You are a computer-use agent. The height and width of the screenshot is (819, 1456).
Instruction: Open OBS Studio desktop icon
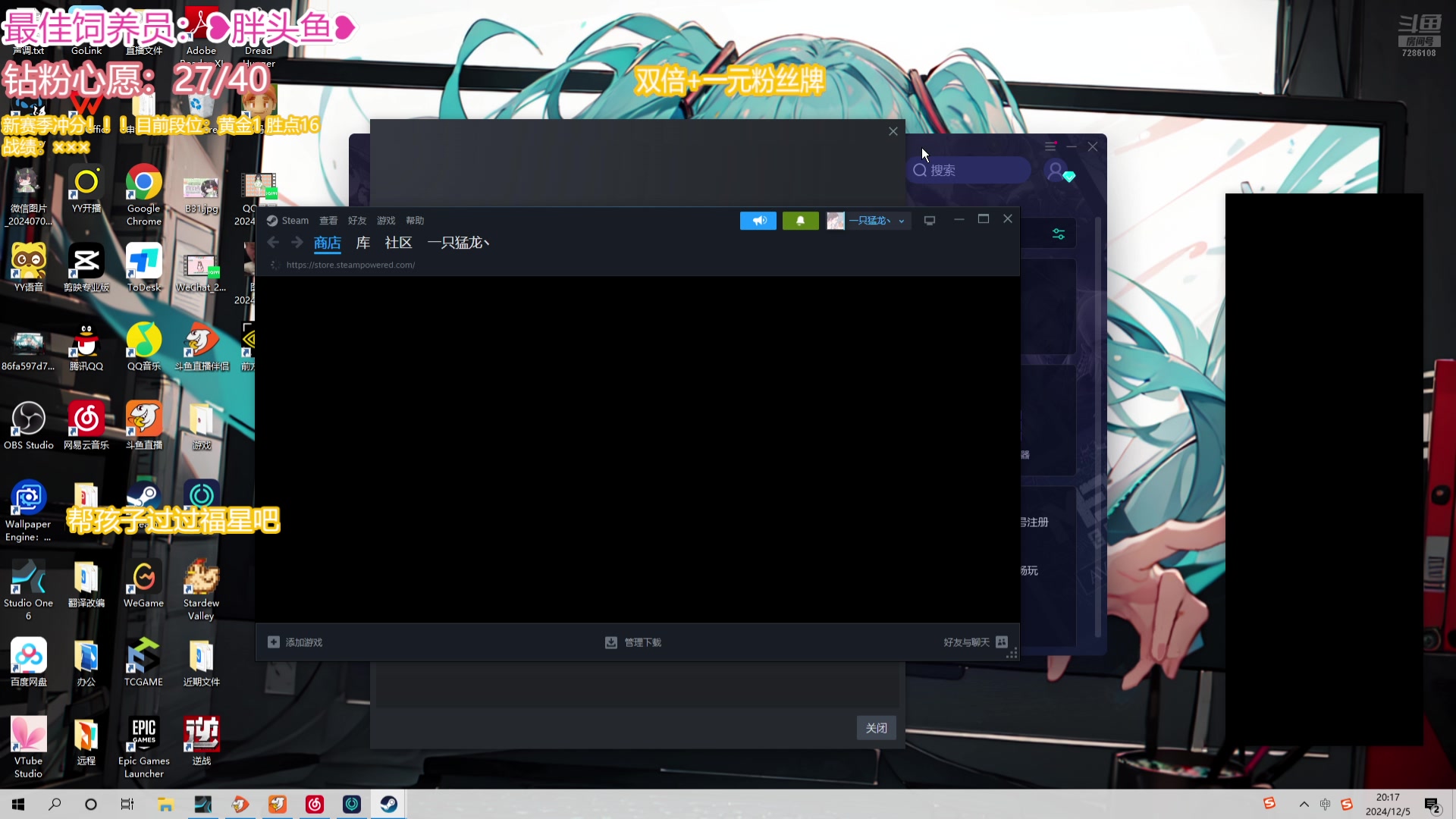pyautogui.click(x=29, y=426)
